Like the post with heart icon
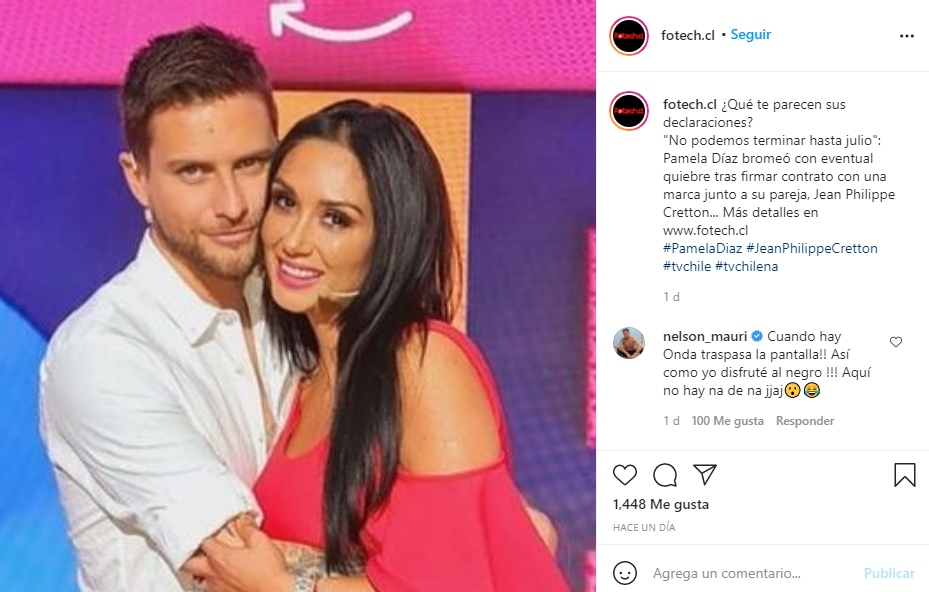 click(x=624, y=475)
